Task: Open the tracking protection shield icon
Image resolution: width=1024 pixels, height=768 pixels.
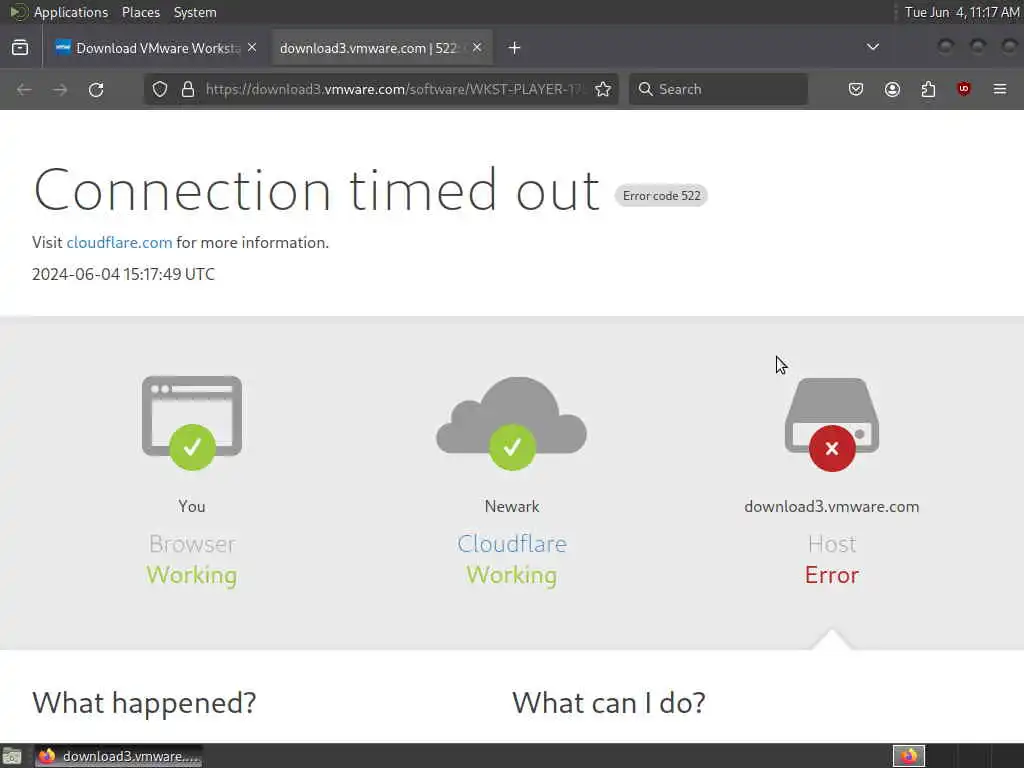Action: (x=160, y=89)
